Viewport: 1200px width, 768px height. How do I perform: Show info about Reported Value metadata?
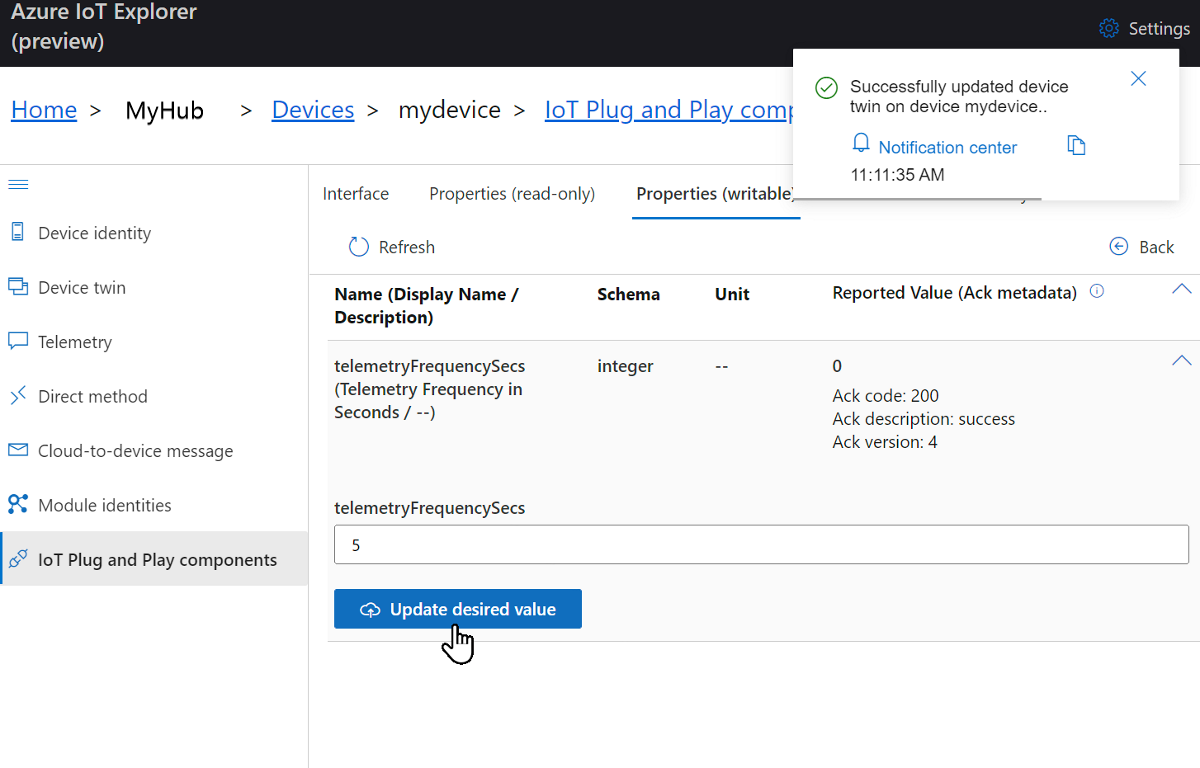[x=1096, y=291]
